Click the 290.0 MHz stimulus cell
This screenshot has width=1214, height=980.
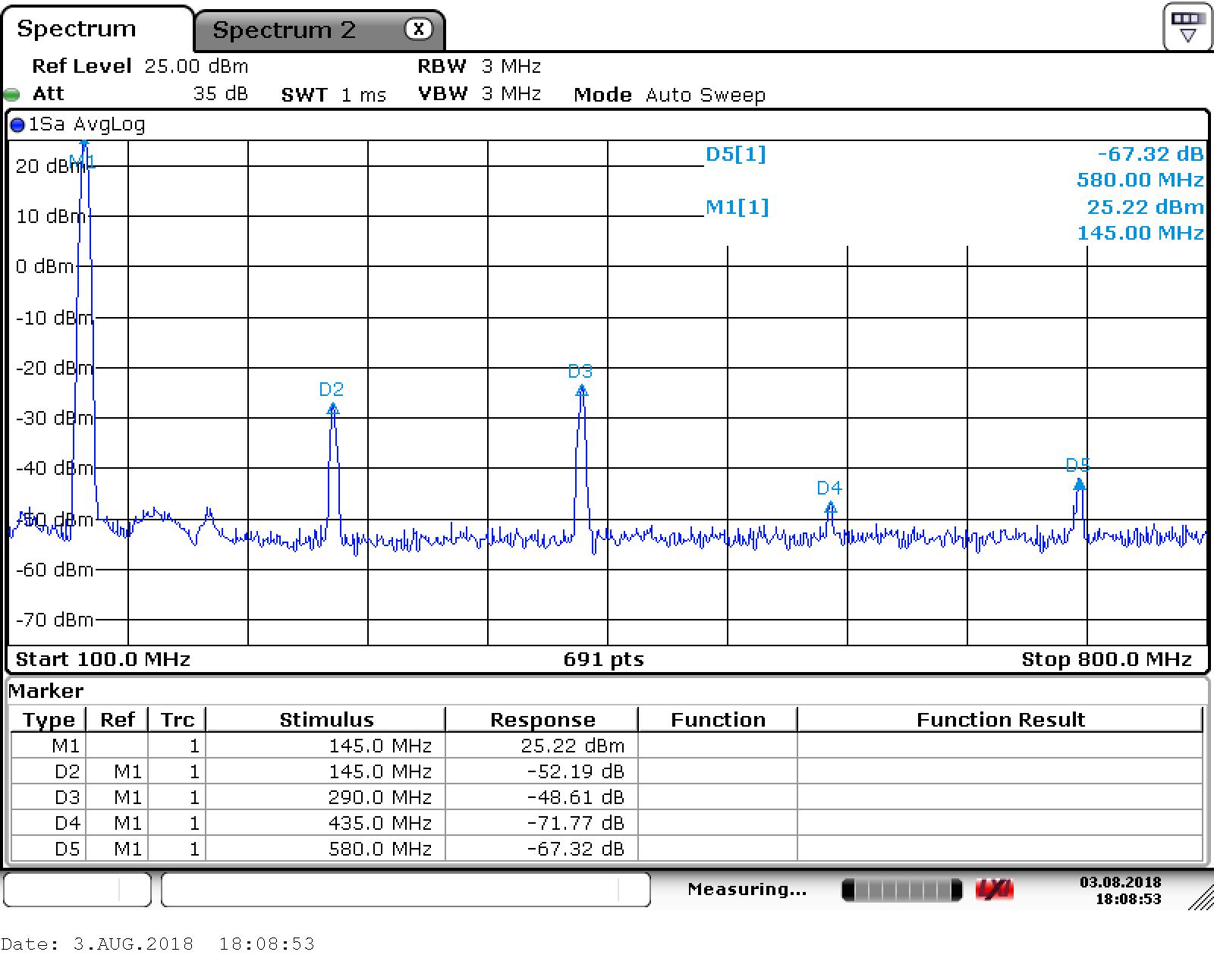(x=326, y=797)
